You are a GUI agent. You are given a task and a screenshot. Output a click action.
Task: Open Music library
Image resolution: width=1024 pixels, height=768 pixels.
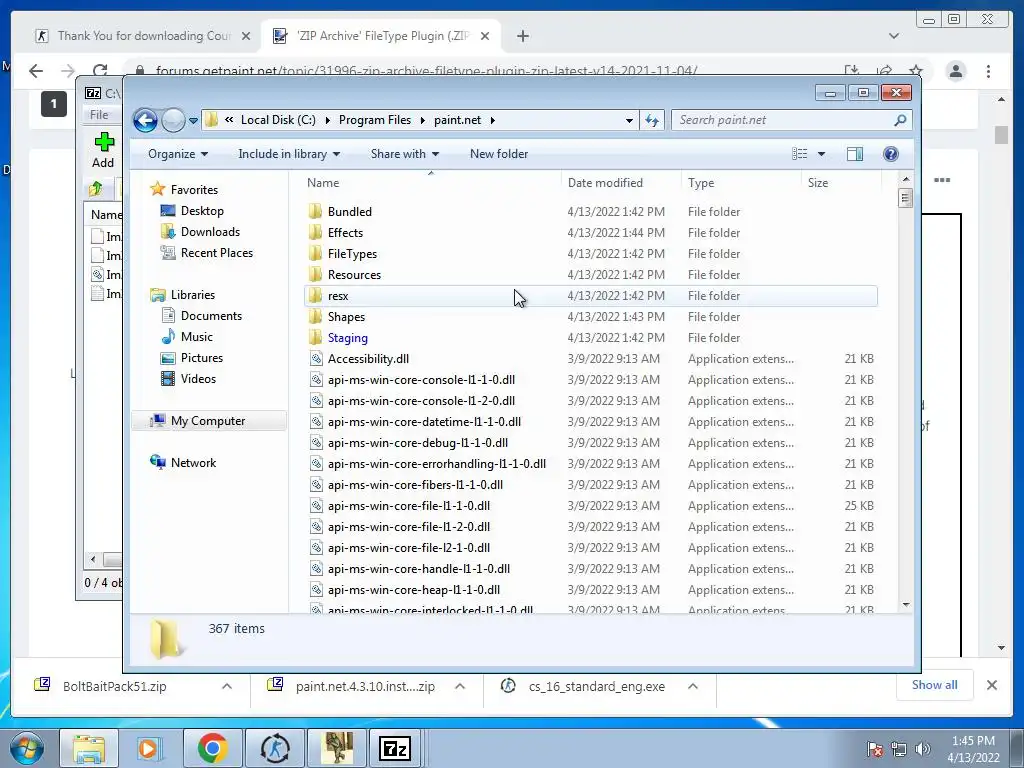pos(196,337)
